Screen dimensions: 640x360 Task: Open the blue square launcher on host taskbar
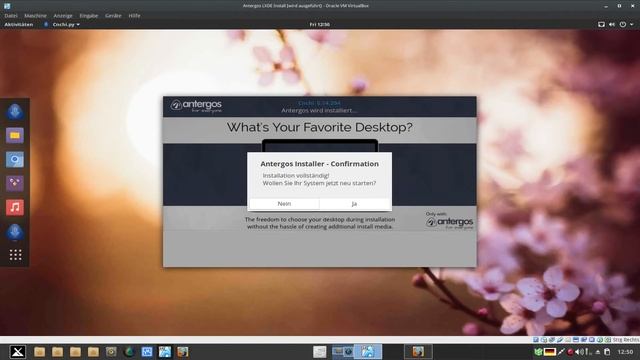coord(147,352)
